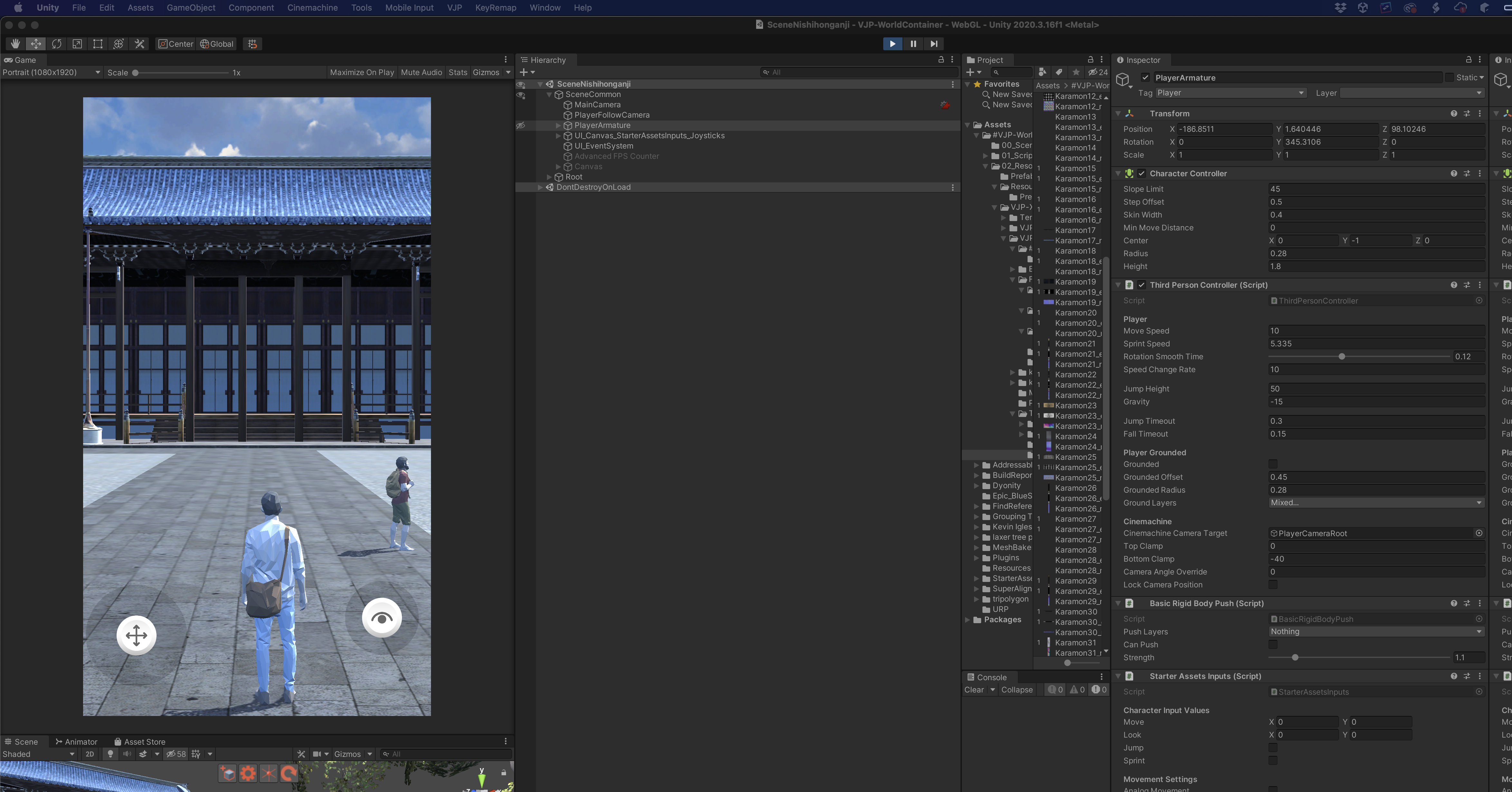
Task: Pick Cinemachine Camera Target object
Action: coord(1479,533)
